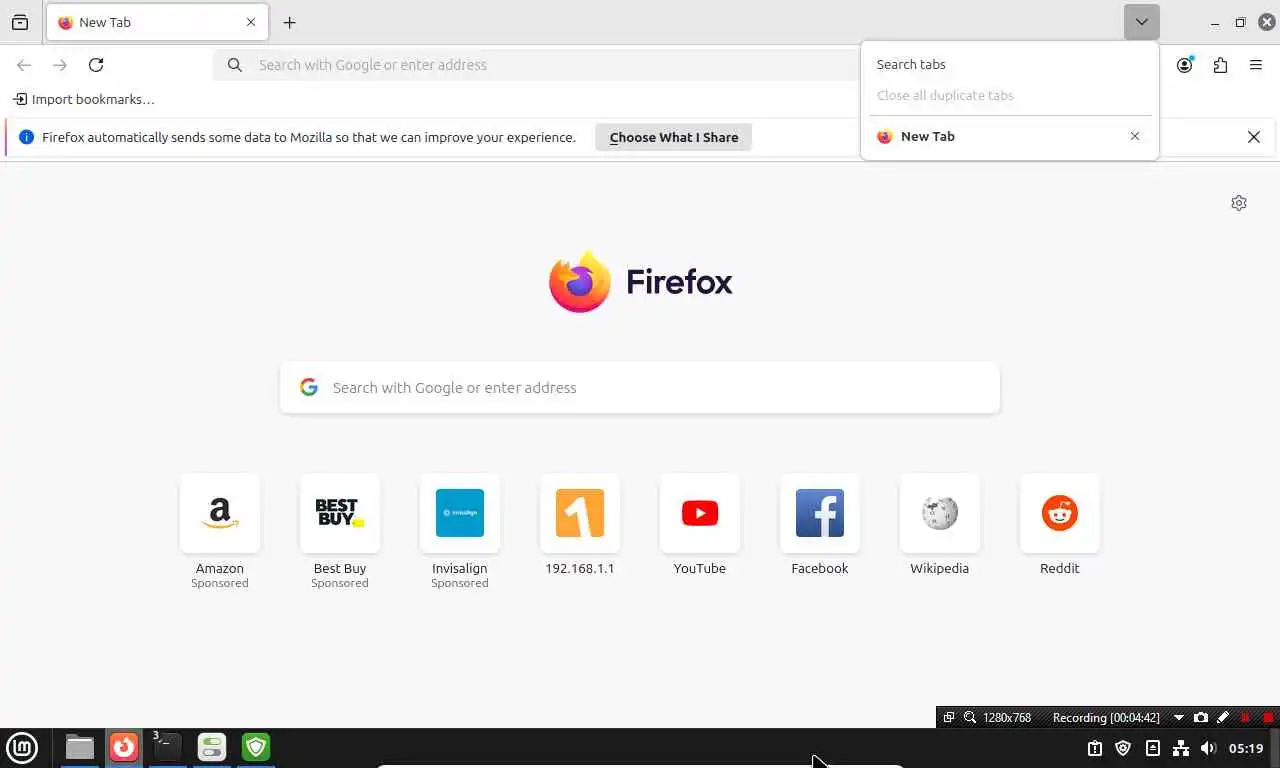This screenshot has height=768, width=1280.
Task: Open the green toggle settings app in taskbar
Action: tap(212, 747)
